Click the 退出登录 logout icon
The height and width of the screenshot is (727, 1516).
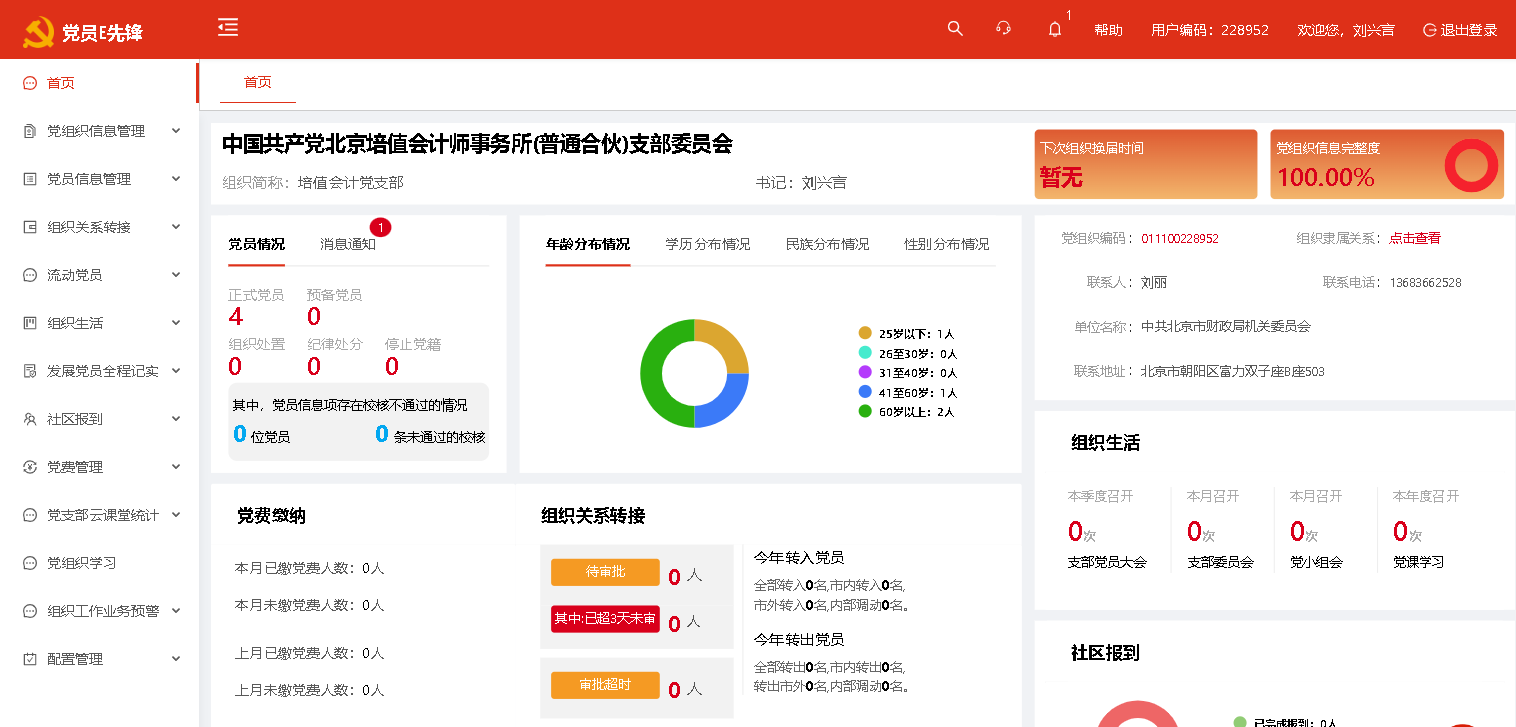coord(1429,30)
